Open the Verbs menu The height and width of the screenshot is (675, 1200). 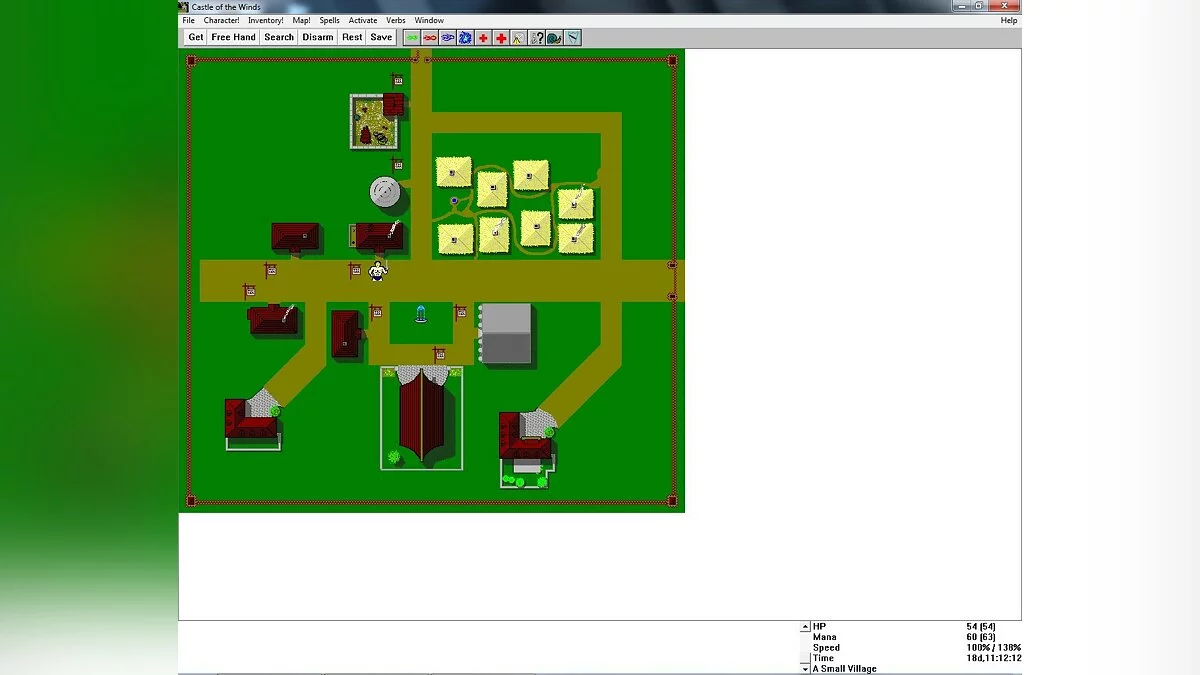point(396,20)
